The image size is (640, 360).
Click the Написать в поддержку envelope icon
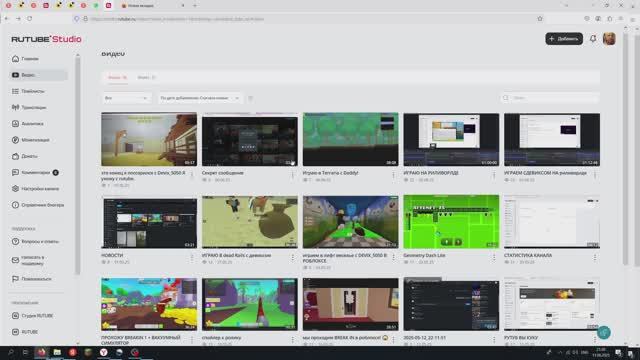(16, 260)
